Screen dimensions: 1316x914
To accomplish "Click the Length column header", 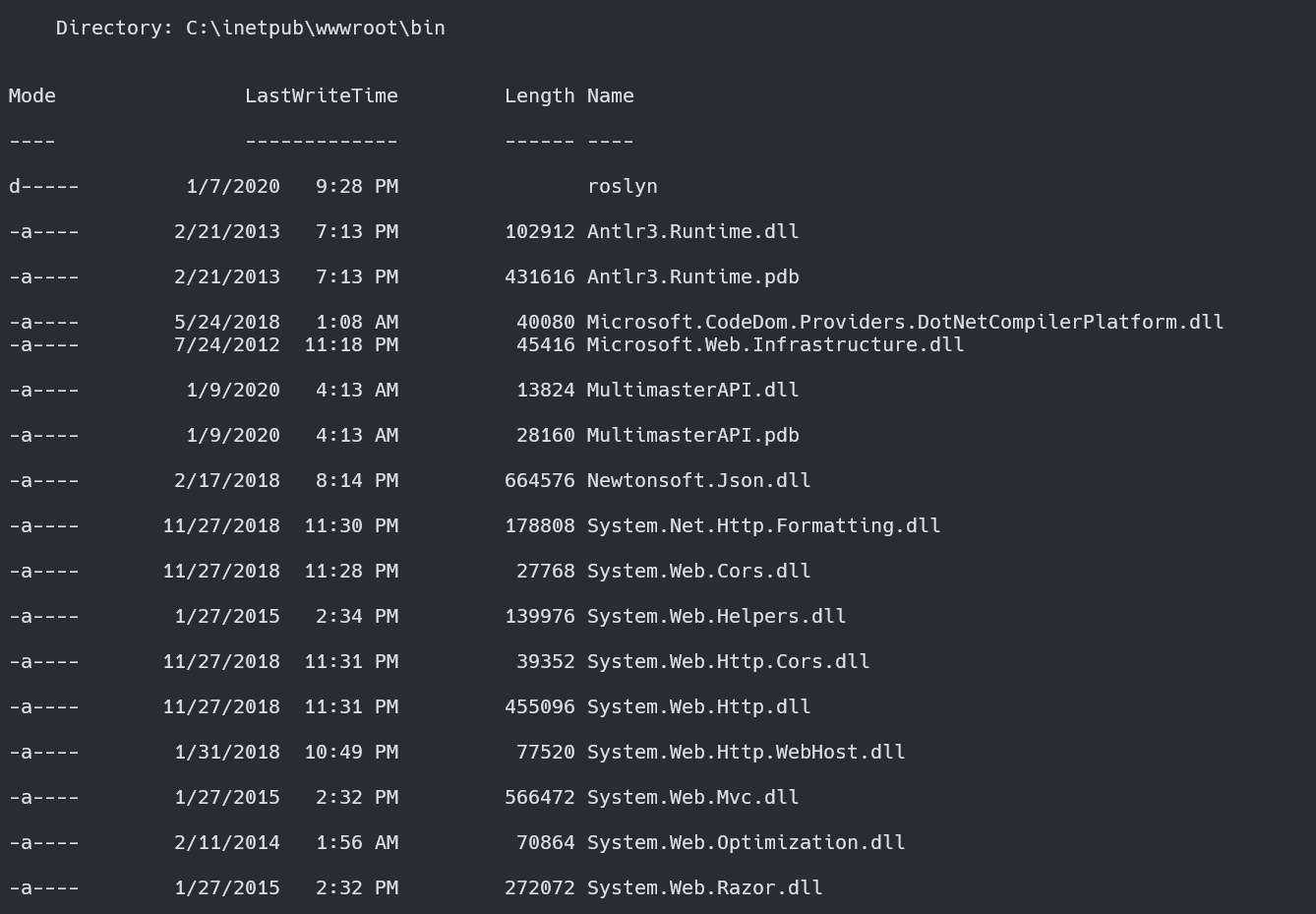I will 539,95.
